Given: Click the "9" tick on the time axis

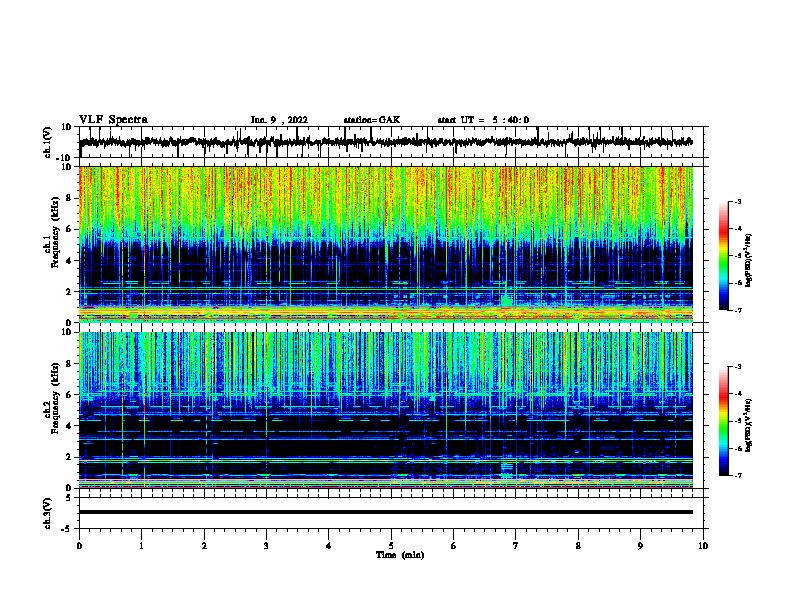Looking at the screenshot, I should [x=640, y=546].
